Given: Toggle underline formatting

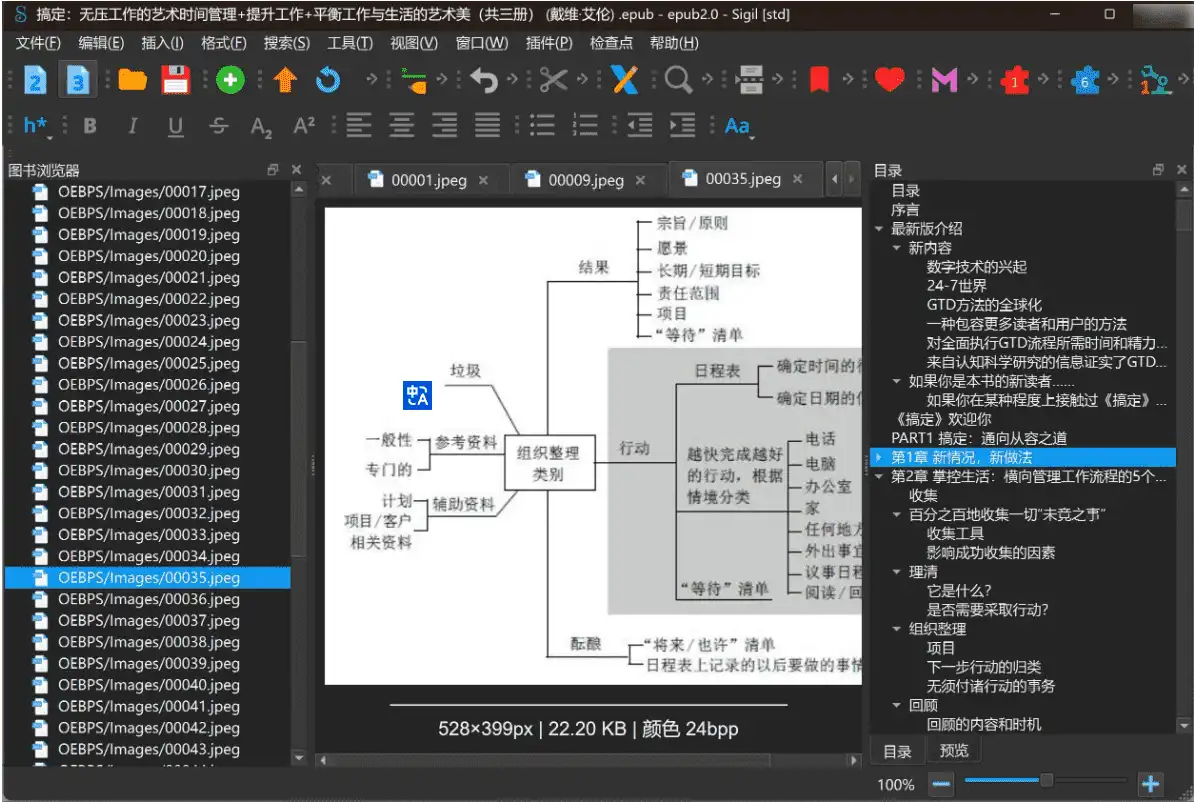Looking at the screenshot, I should (175, 126).
